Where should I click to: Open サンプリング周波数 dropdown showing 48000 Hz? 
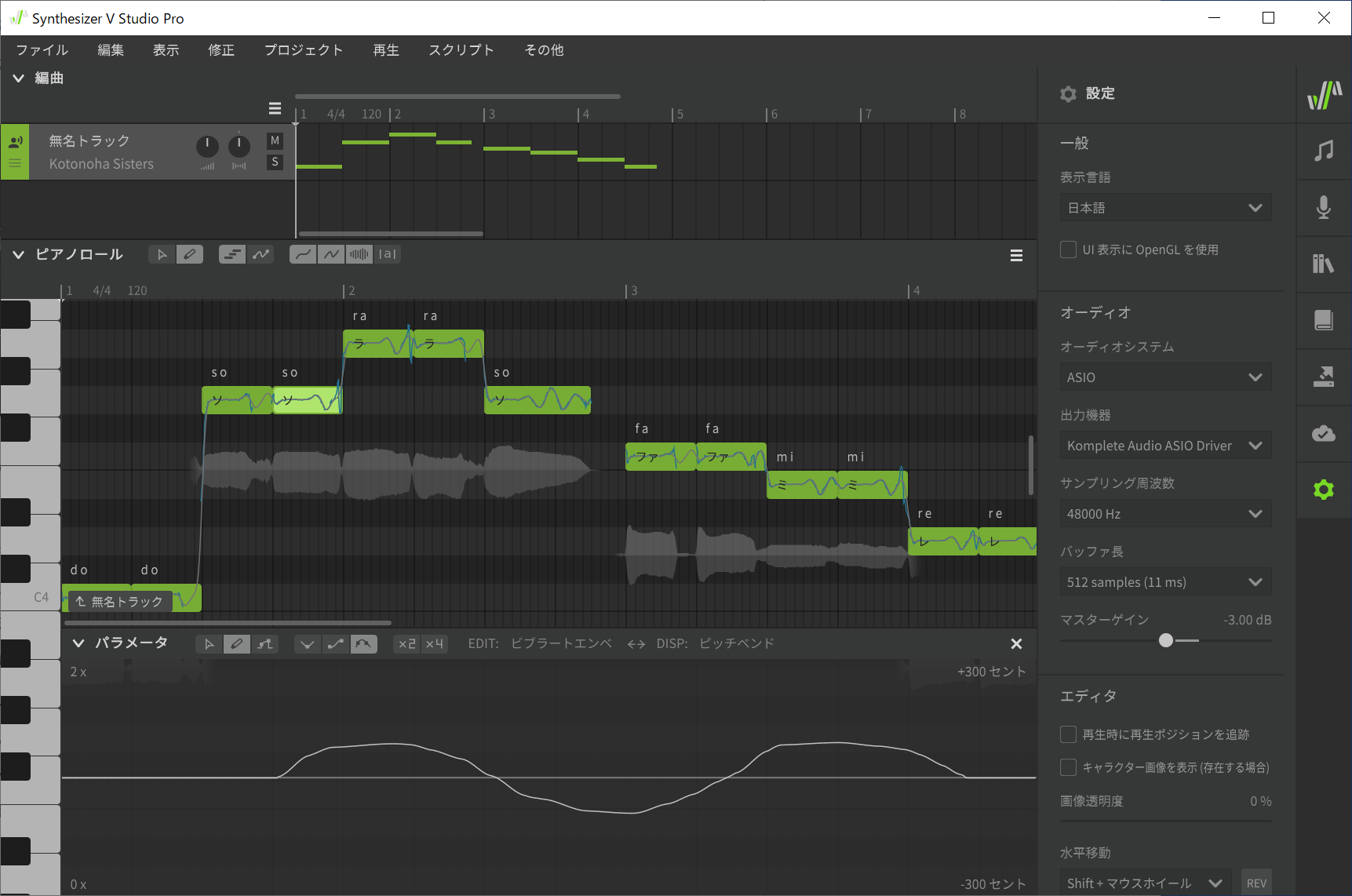(1165, 514)
